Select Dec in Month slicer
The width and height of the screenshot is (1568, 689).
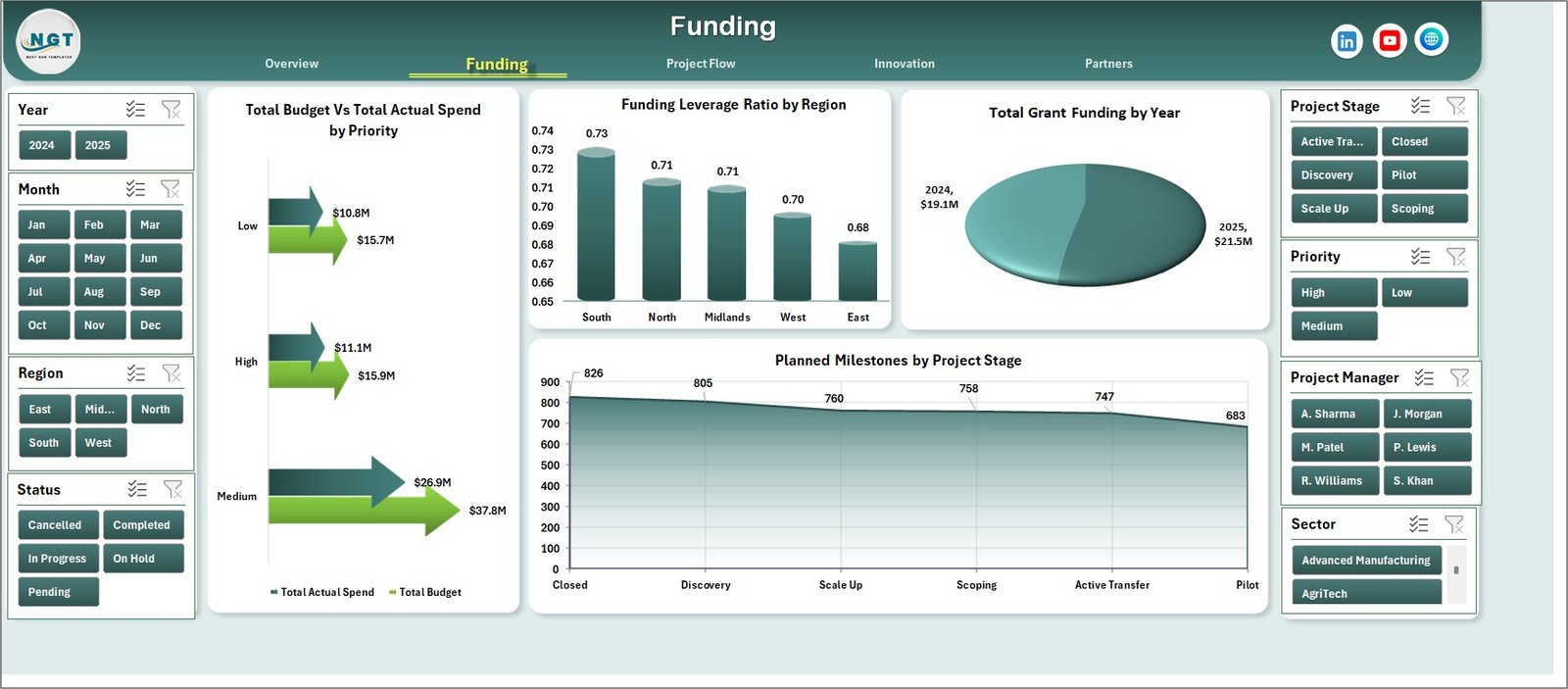(156, 324)
